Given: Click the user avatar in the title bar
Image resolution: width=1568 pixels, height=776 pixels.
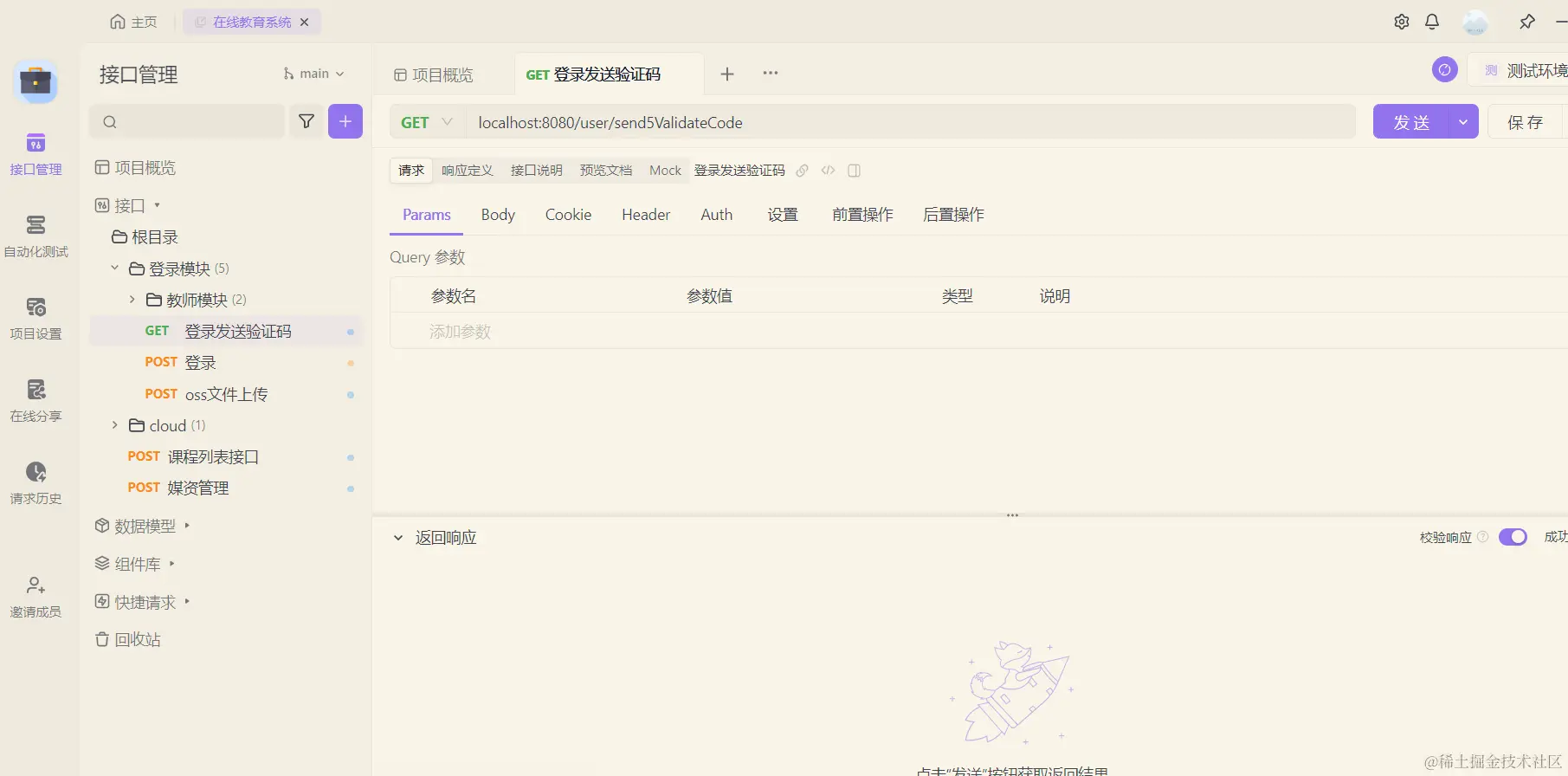Looking at the screenshot, I should (x=1475, y=22).
